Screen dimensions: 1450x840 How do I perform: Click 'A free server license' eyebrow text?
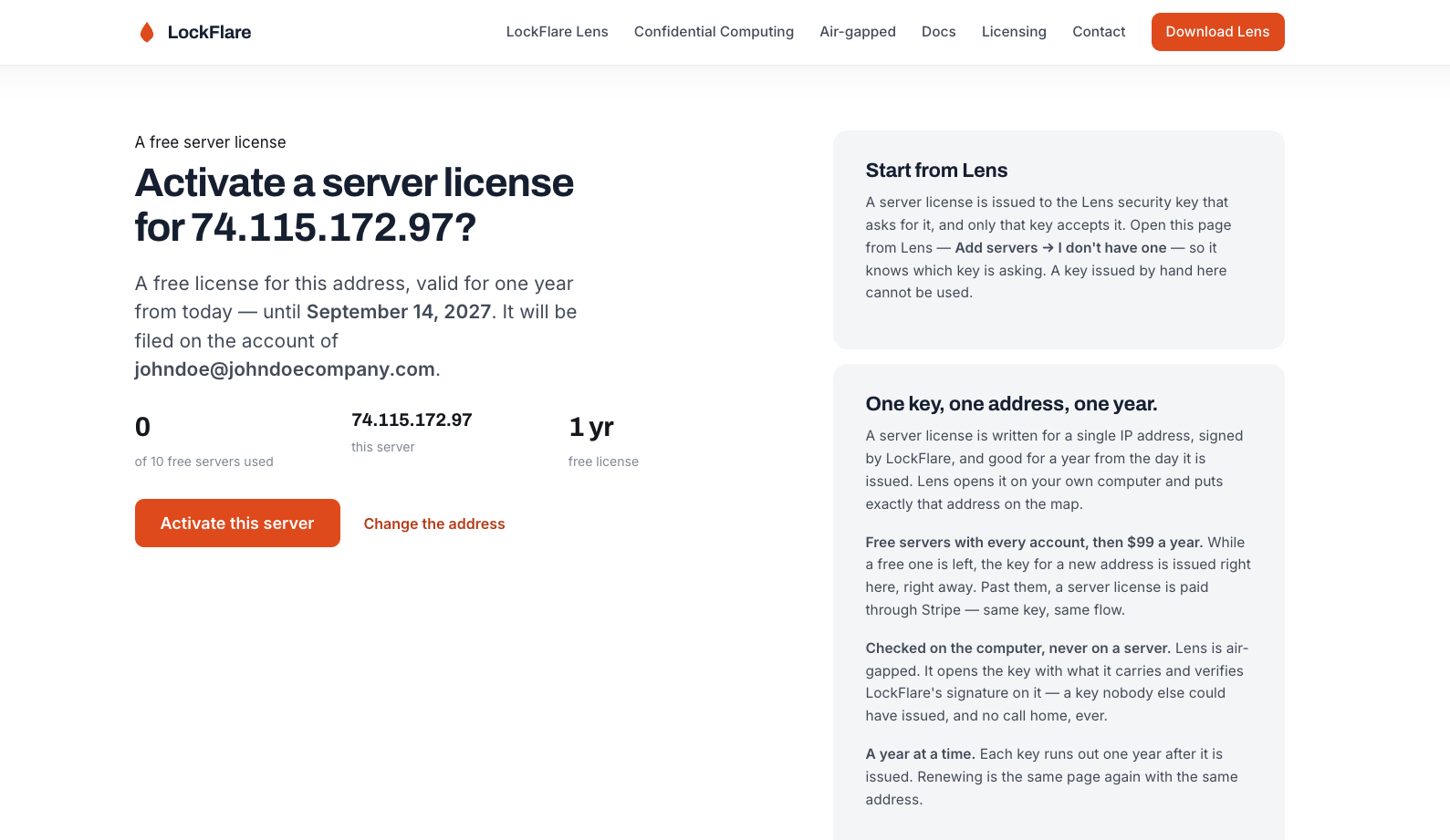[x=211, y=142]
